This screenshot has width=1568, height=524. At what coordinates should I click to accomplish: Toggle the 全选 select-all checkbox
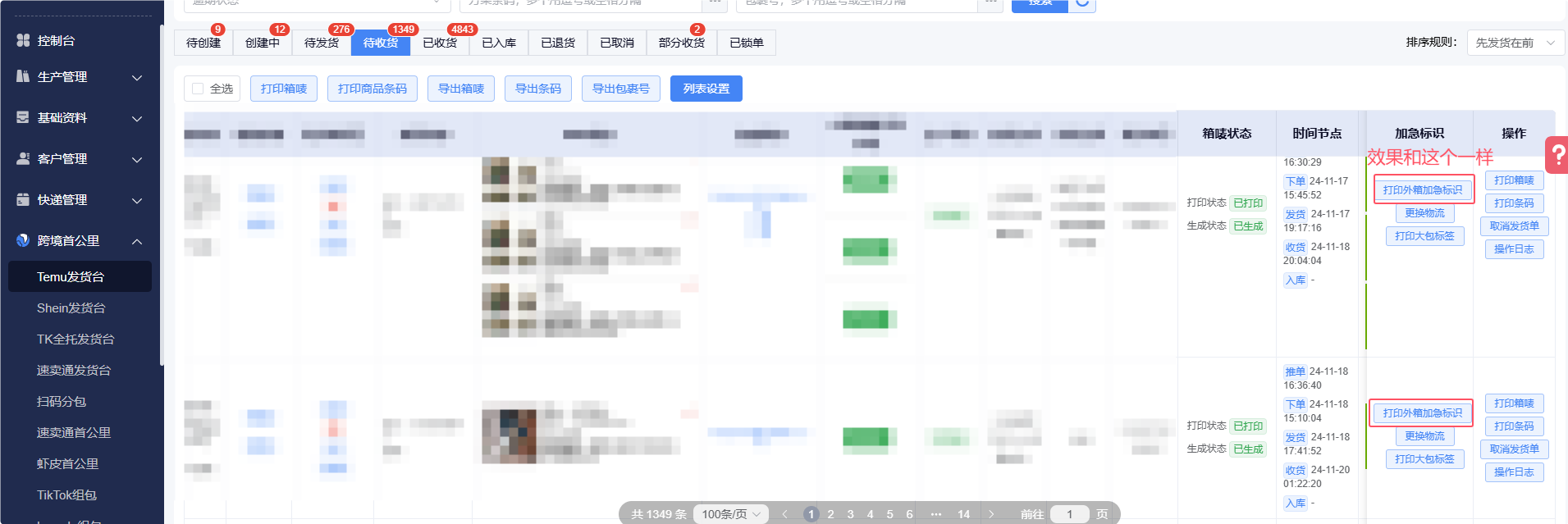[x=198, y=89]
